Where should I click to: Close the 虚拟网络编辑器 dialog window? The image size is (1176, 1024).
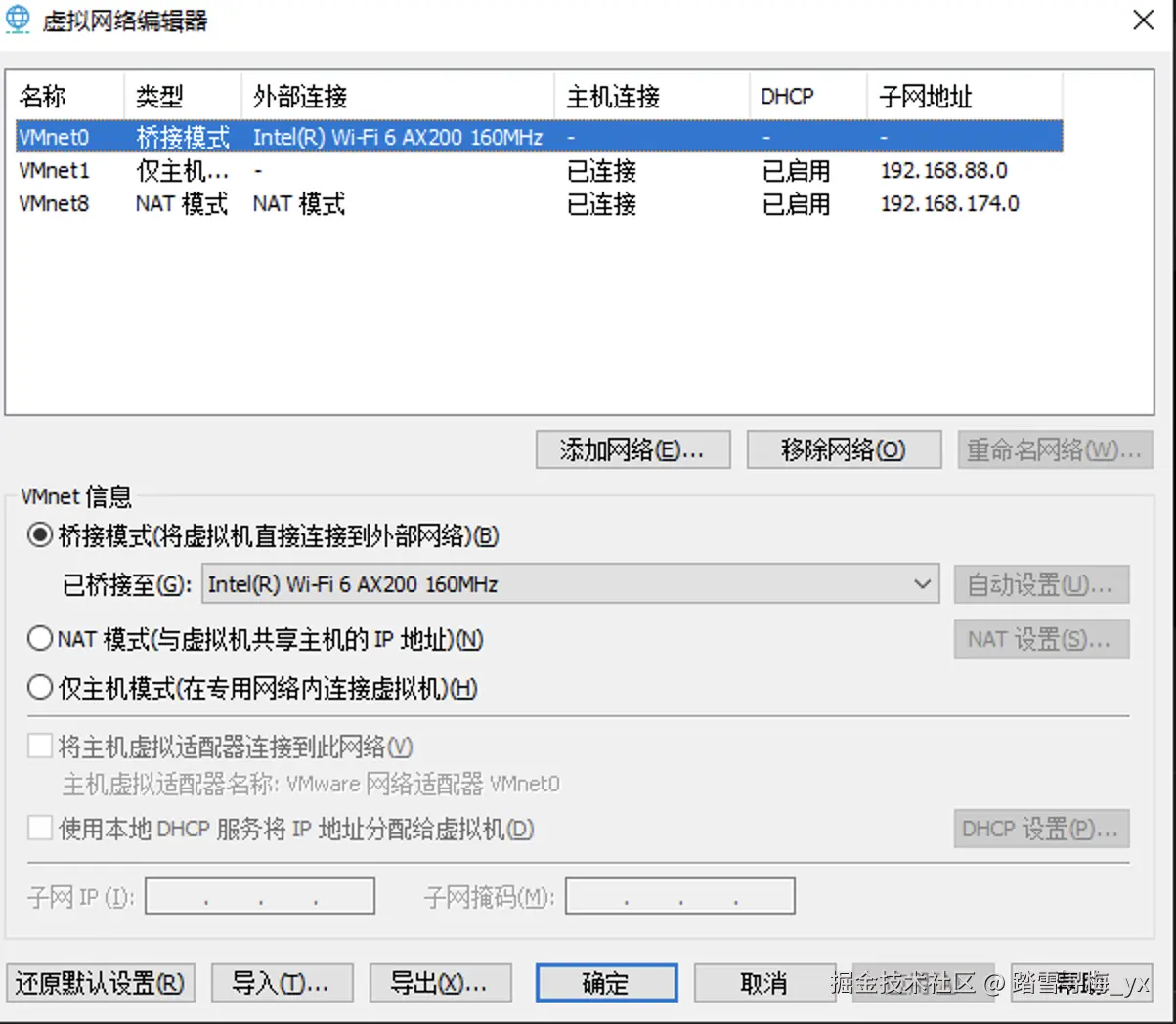click(1143, 20)
